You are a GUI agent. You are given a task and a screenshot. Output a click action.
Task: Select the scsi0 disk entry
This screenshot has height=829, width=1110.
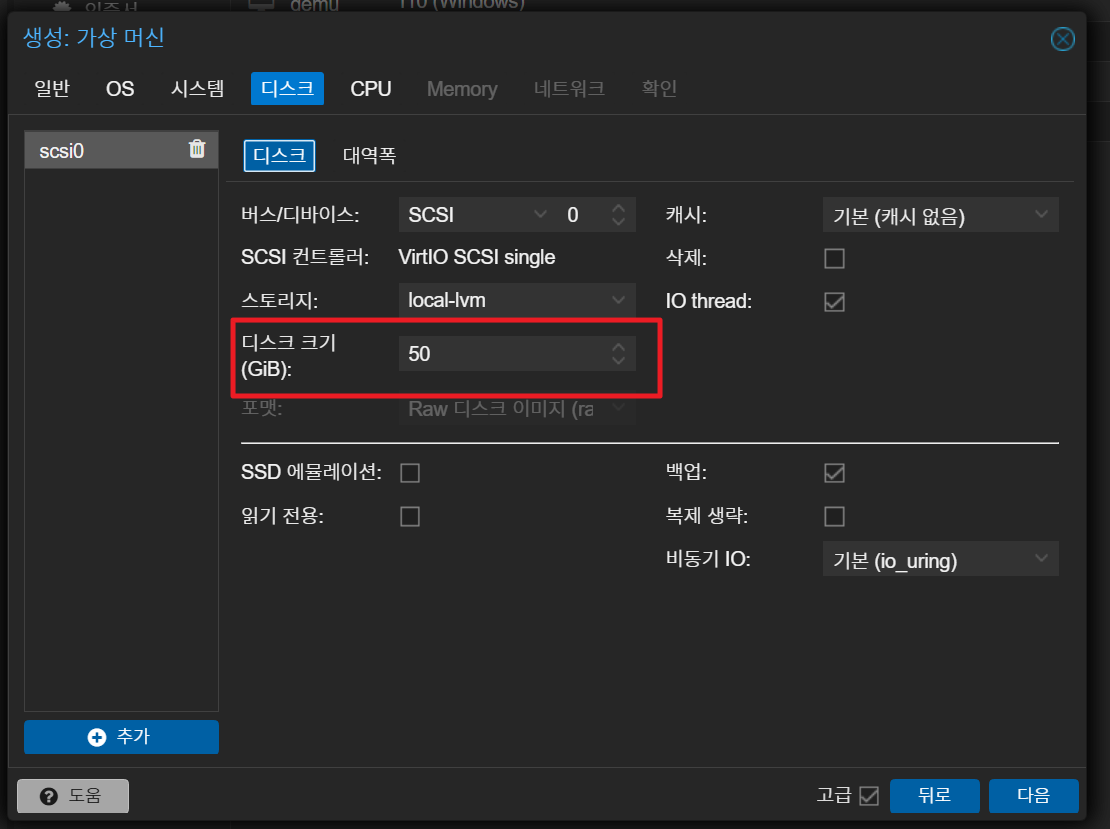click(121, 150)
